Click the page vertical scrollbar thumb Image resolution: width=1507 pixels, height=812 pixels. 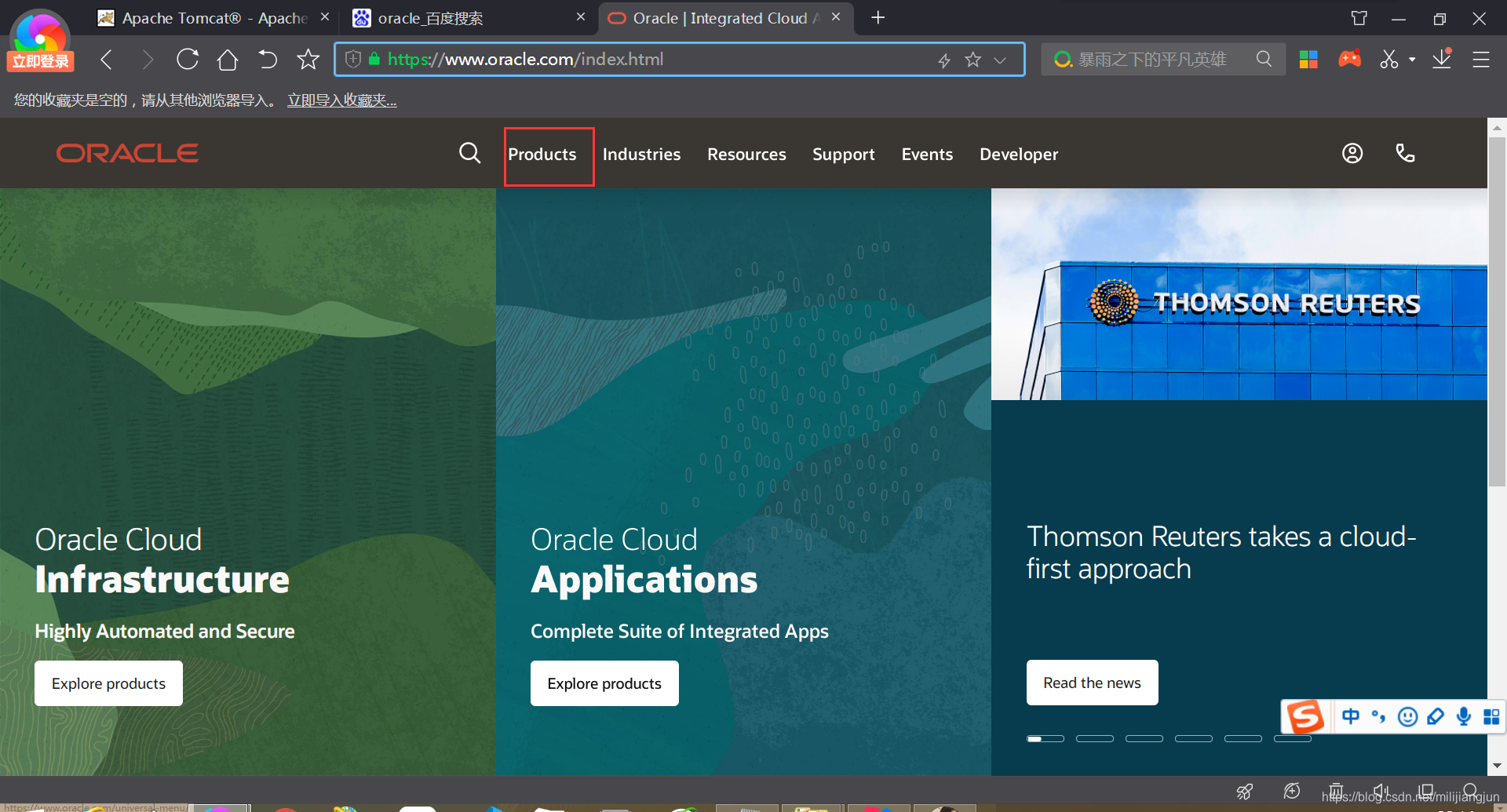1497,311
